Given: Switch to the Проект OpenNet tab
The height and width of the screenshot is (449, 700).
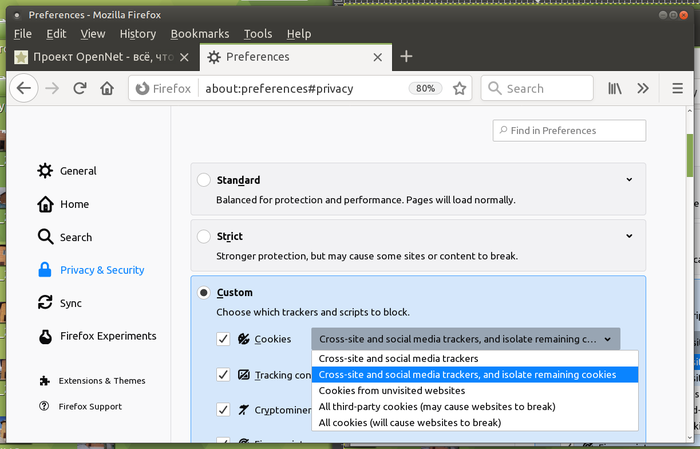Looking at the screenshot, I should click(x=100, y=57).
